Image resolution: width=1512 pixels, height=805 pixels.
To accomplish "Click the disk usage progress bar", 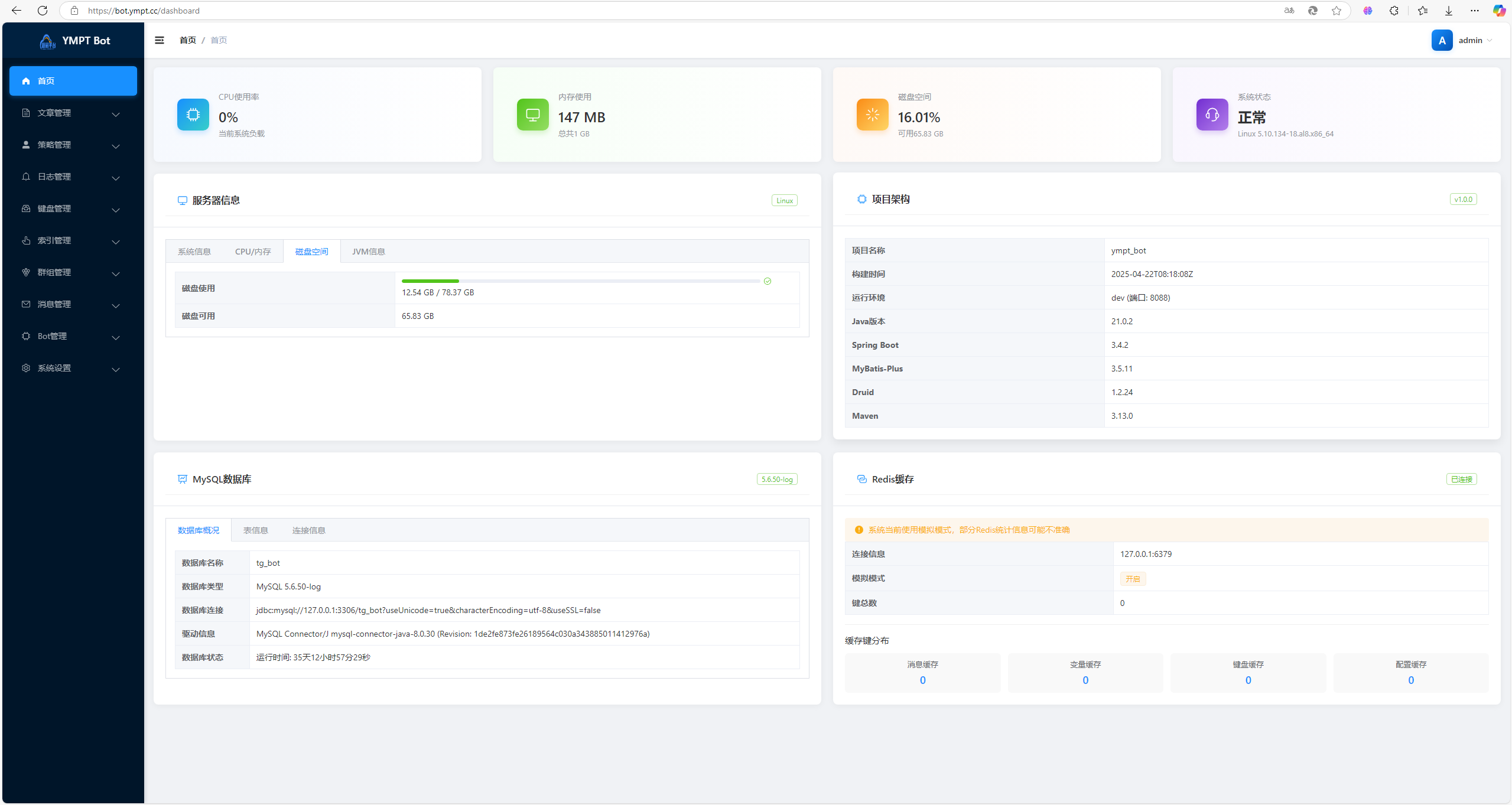I will click(580, 281).
